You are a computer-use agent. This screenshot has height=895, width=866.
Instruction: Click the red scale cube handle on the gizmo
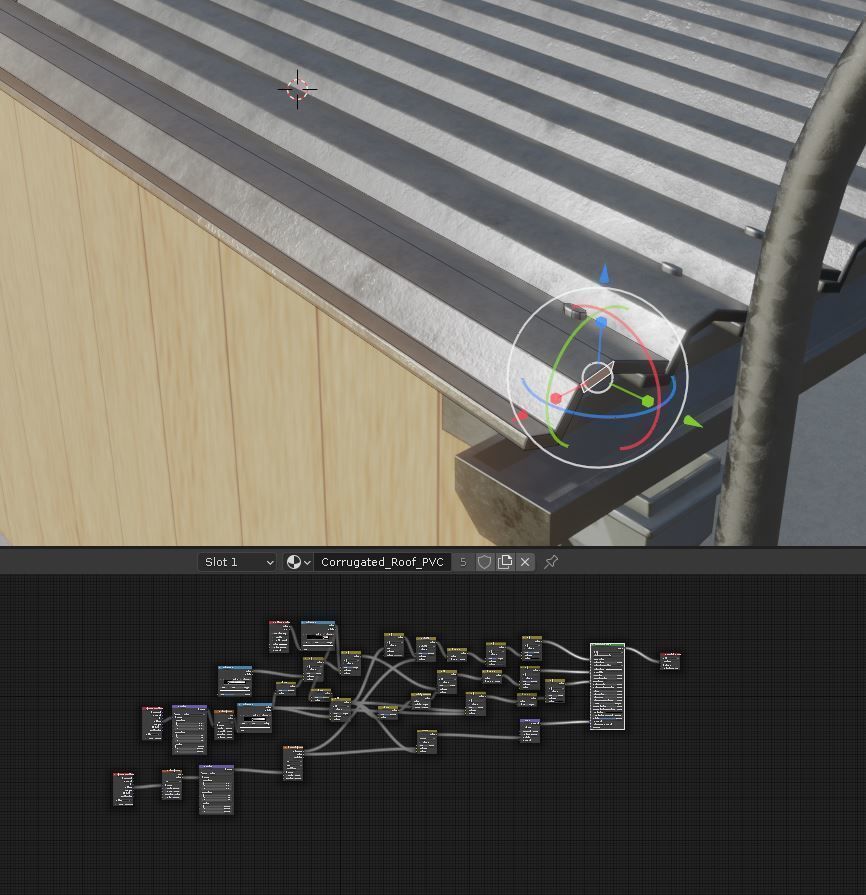point(555,398)
